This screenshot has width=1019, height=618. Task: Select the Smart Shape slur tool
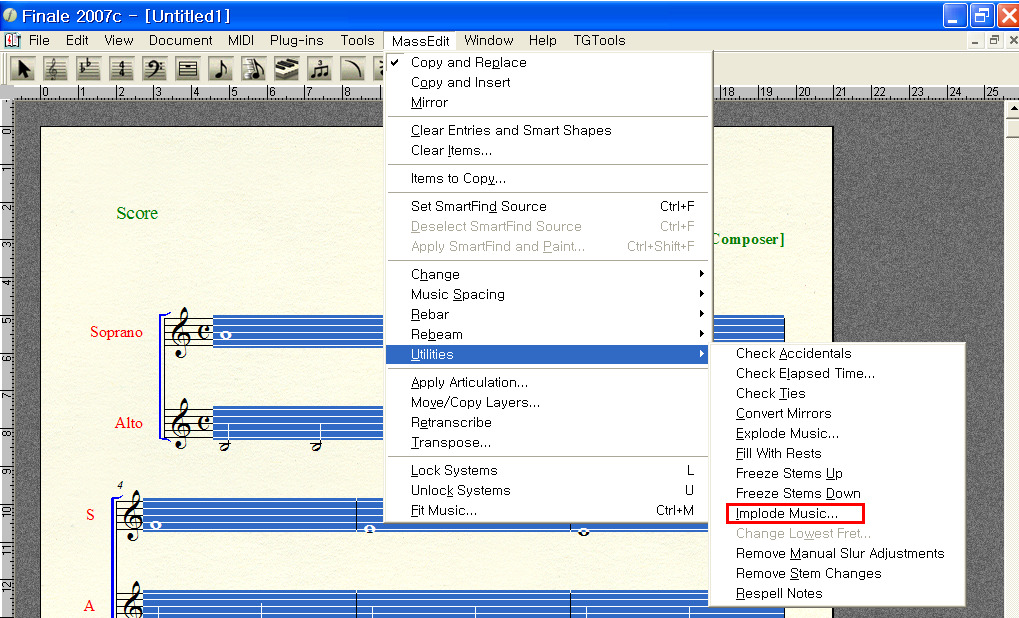point(353,69)
